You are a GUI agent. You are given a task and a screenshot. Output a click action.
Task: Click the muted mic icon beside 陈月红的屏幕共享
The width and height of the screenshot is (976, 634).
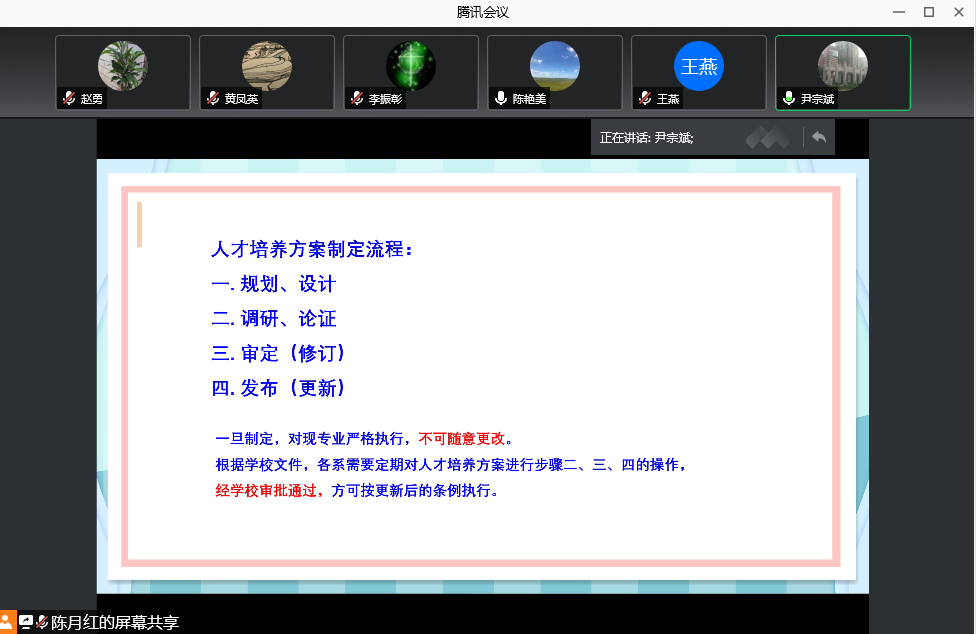coord(42,622)
